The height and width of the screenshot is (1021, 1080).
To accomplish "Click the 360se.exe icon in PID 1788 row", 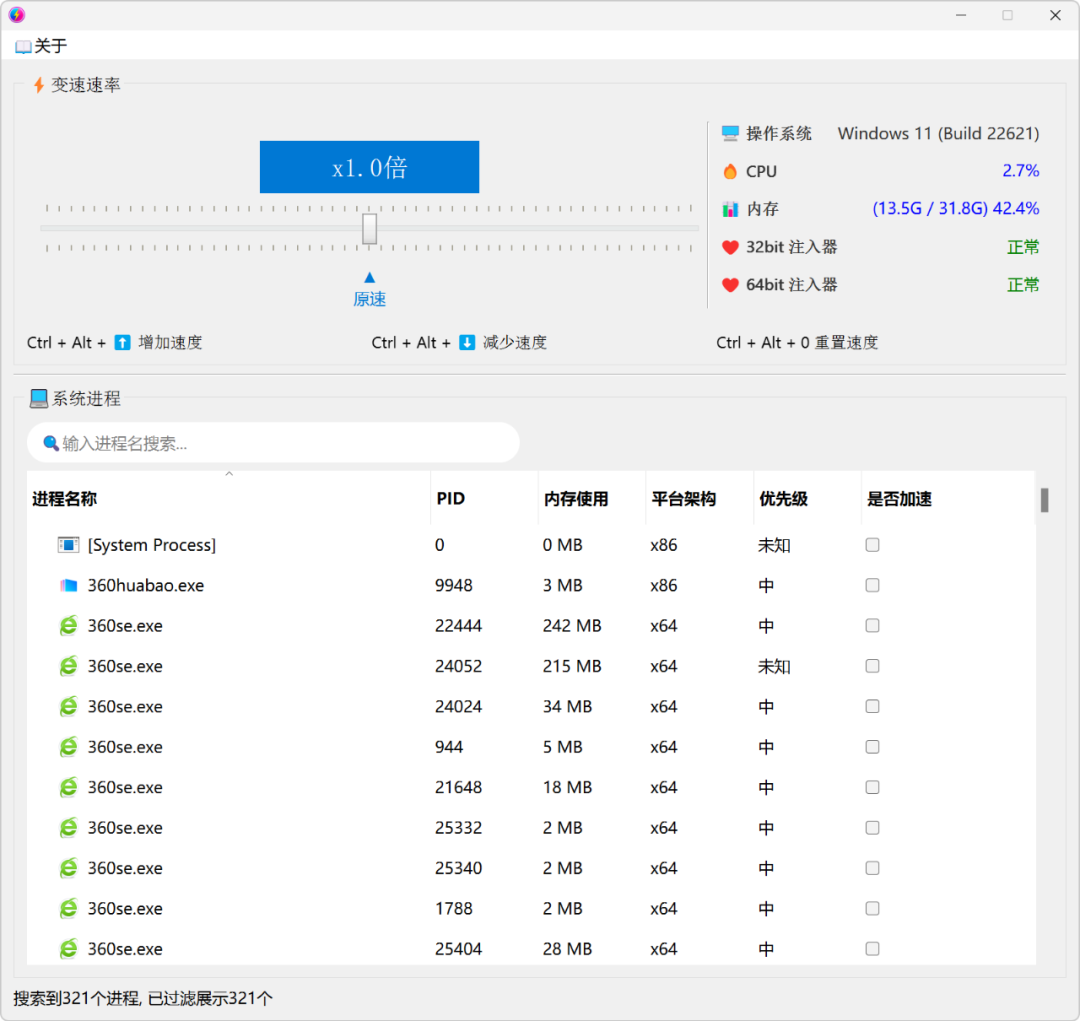I will coord(68,909).
